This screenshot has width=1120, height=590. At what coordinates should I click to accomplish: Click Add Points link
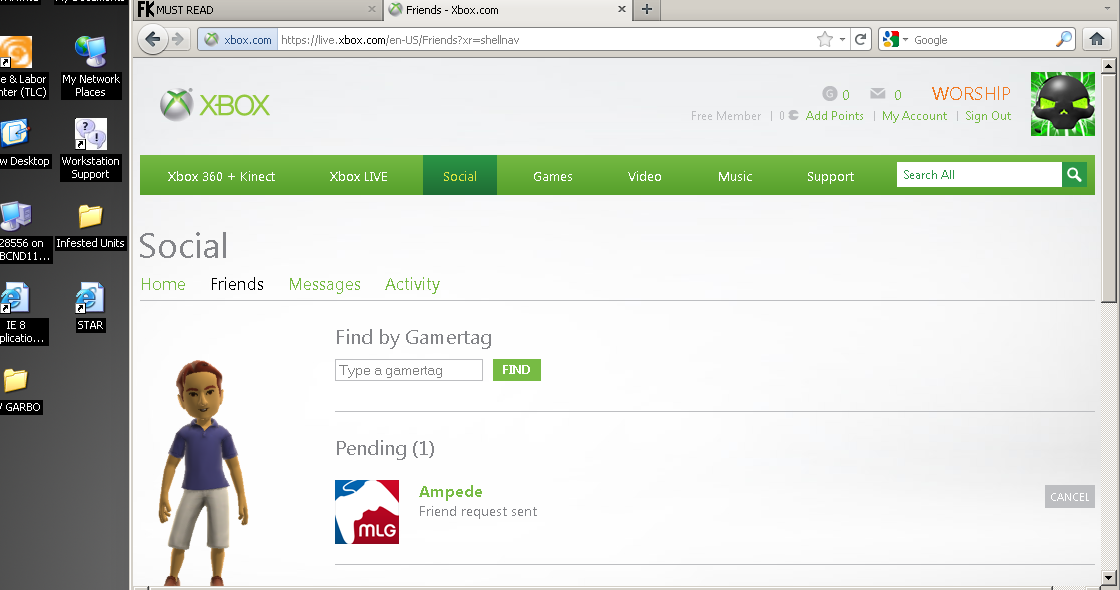tap(834, 116)
